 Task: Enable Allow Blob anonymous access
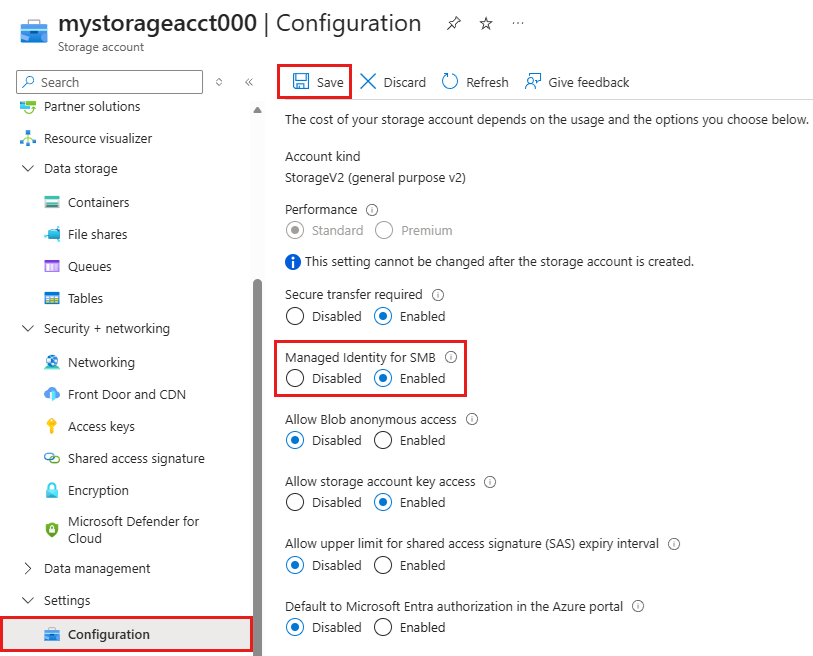[382, 440]
